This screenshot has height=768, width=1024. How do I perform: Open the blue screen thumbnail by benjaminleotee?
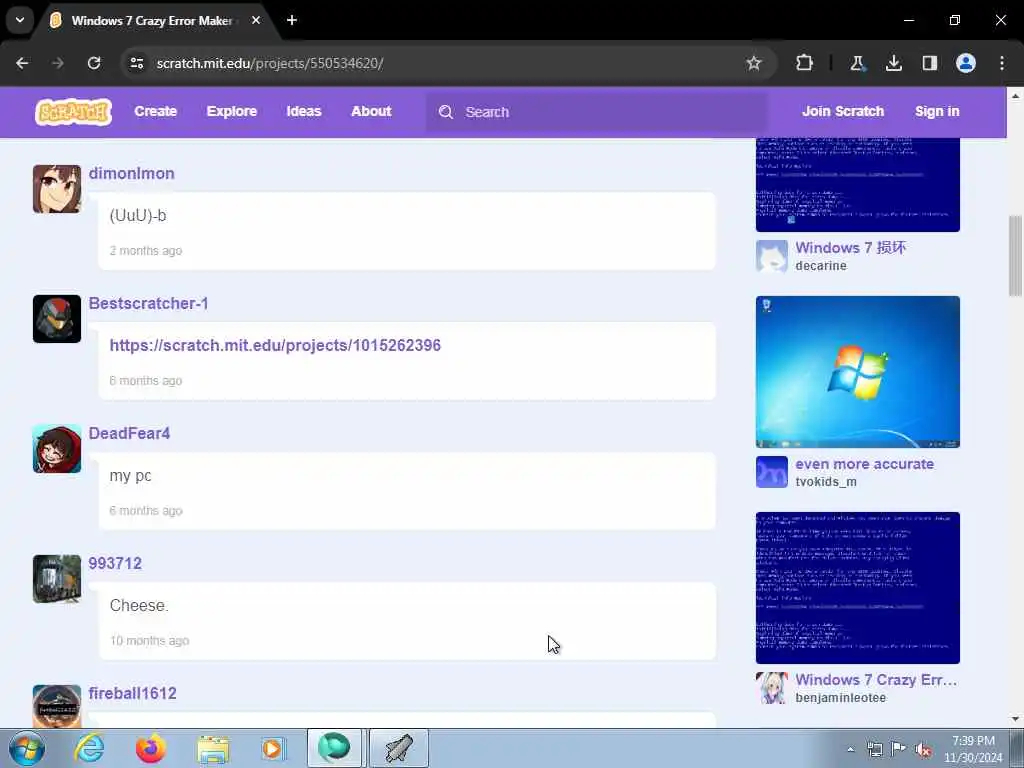[x=857, y=588]
